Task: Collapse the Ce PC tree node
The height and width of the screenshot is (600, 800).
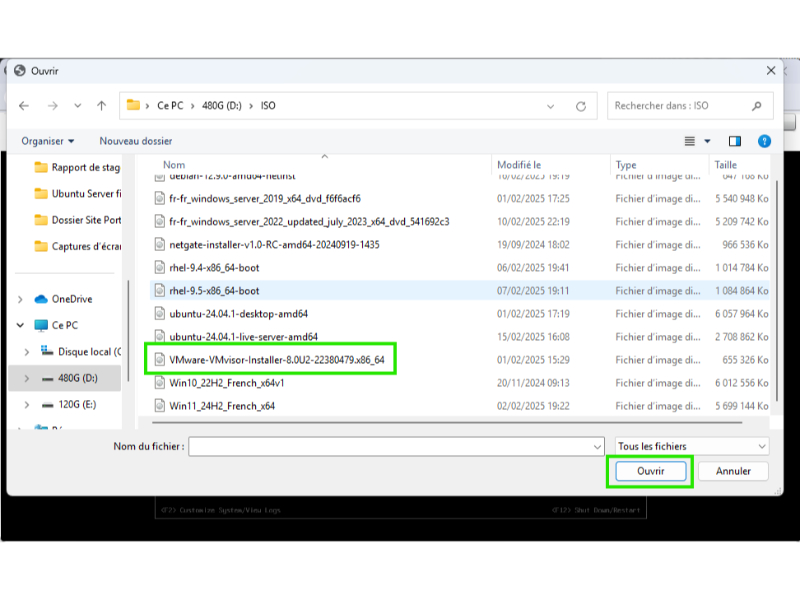Action: 20,325
